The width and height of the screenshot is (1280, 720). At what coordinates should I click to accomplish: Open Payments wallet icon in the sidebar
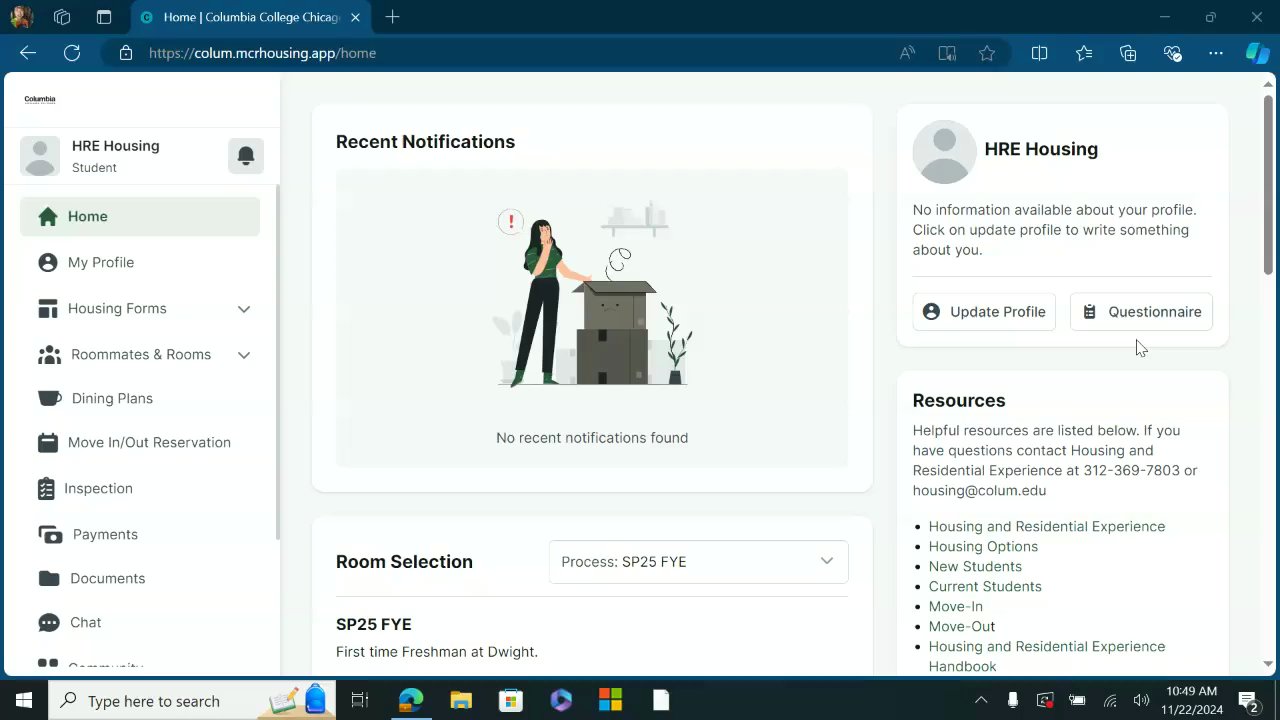click(x=50, y=534)
